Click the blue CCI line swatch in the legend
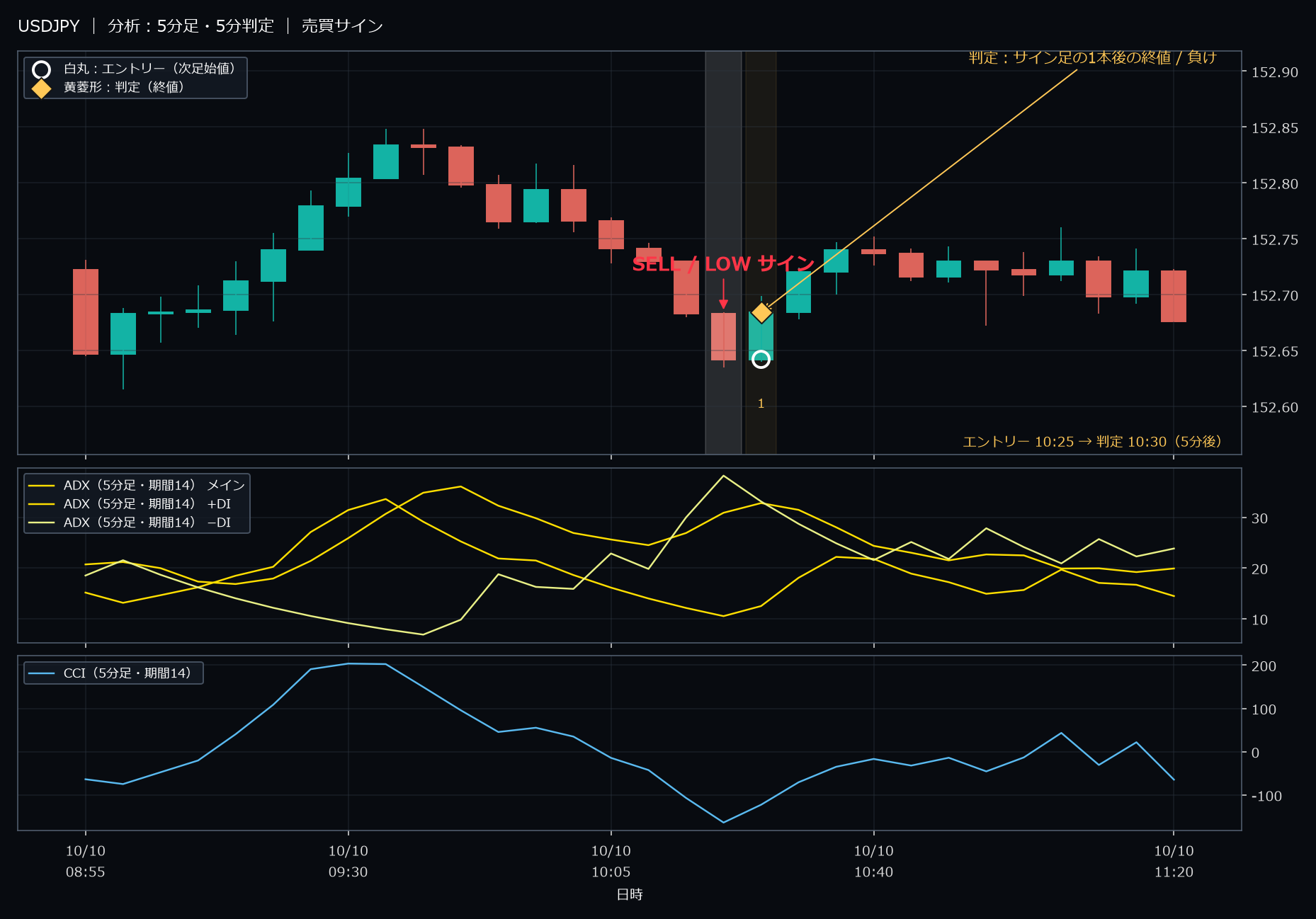Viewport: 1316px width, 919px height. 42,673
